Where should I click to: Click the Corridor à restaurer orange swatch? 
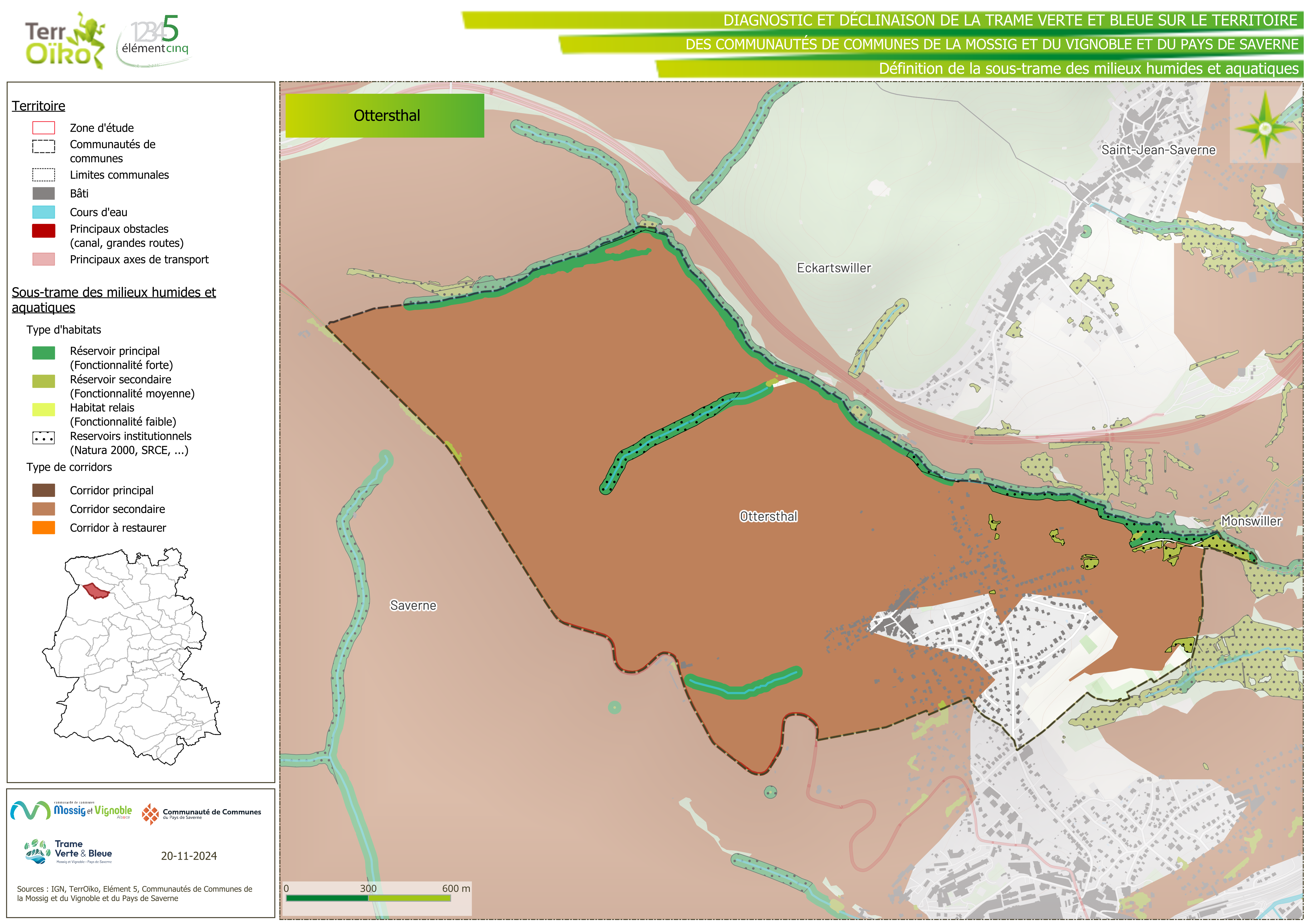(44, 528)
